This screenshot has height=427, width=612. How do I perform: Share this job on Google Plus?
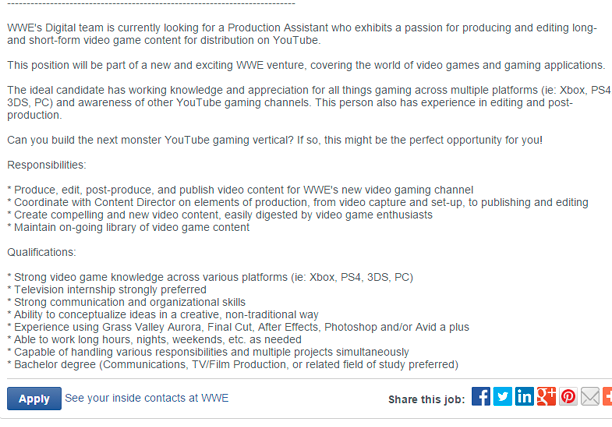(x=547, y=397)
